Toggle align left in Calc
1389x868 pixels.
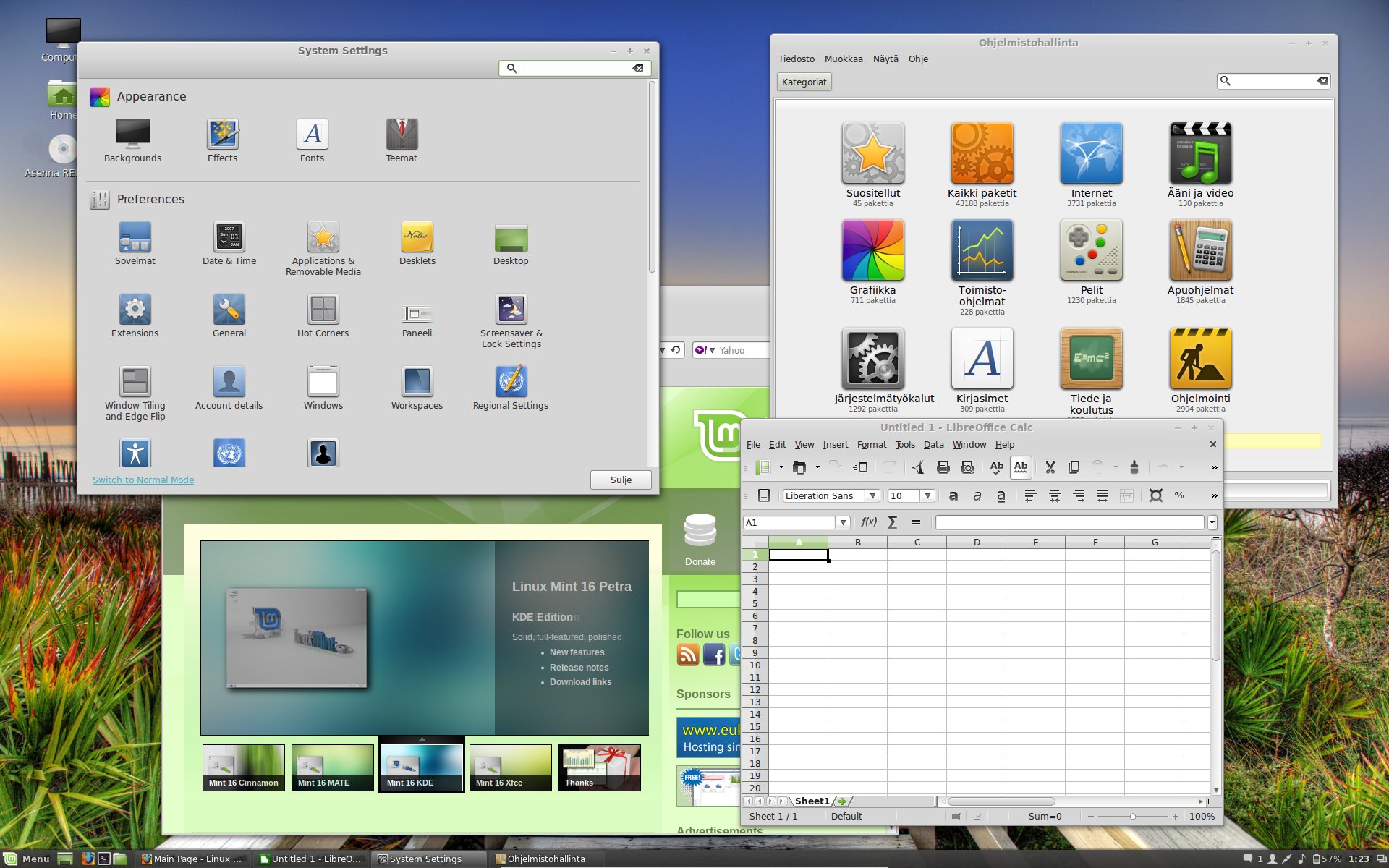click(x=1030, y=495)
